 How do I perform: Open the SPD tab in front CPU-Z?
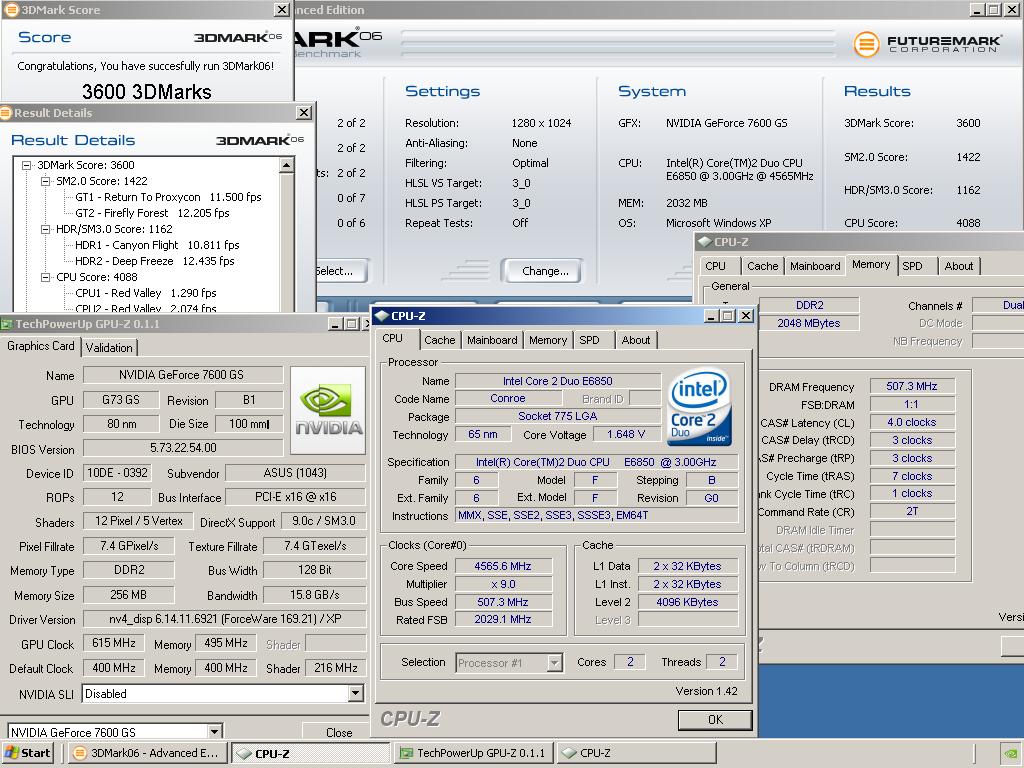click(589, 340)
